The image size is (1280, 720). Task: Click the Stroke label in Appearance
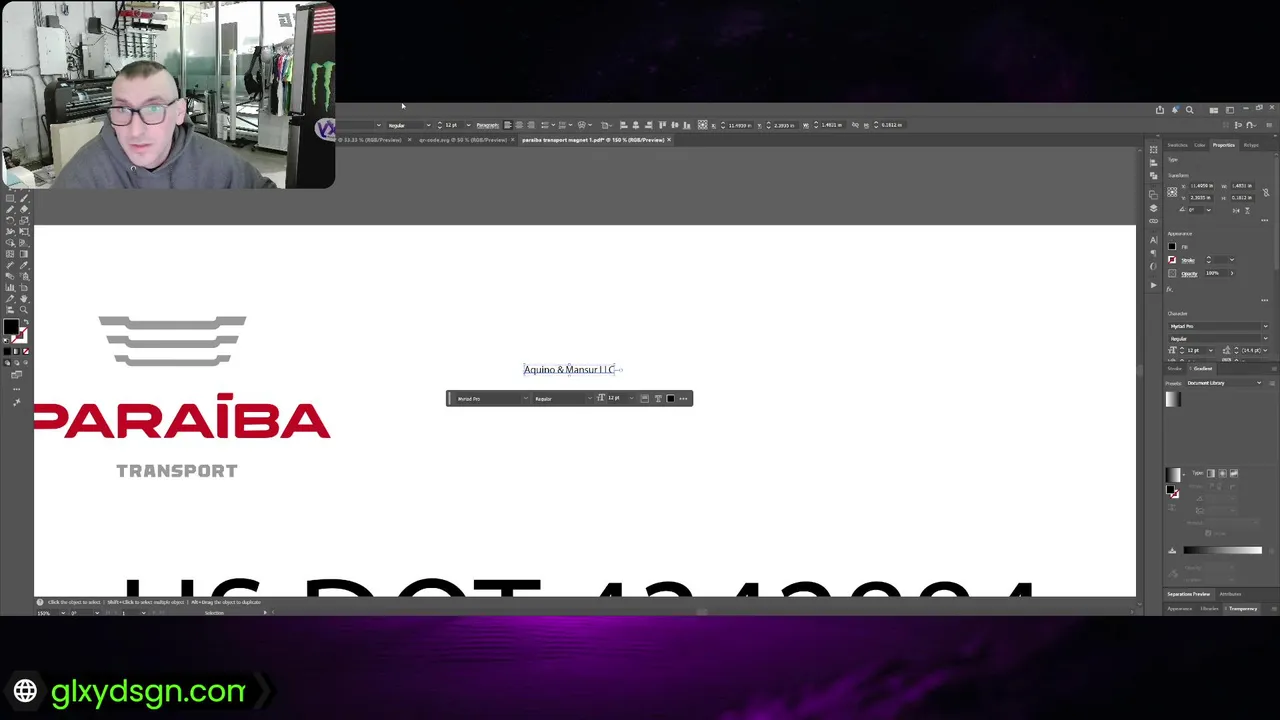[1188, 260]
